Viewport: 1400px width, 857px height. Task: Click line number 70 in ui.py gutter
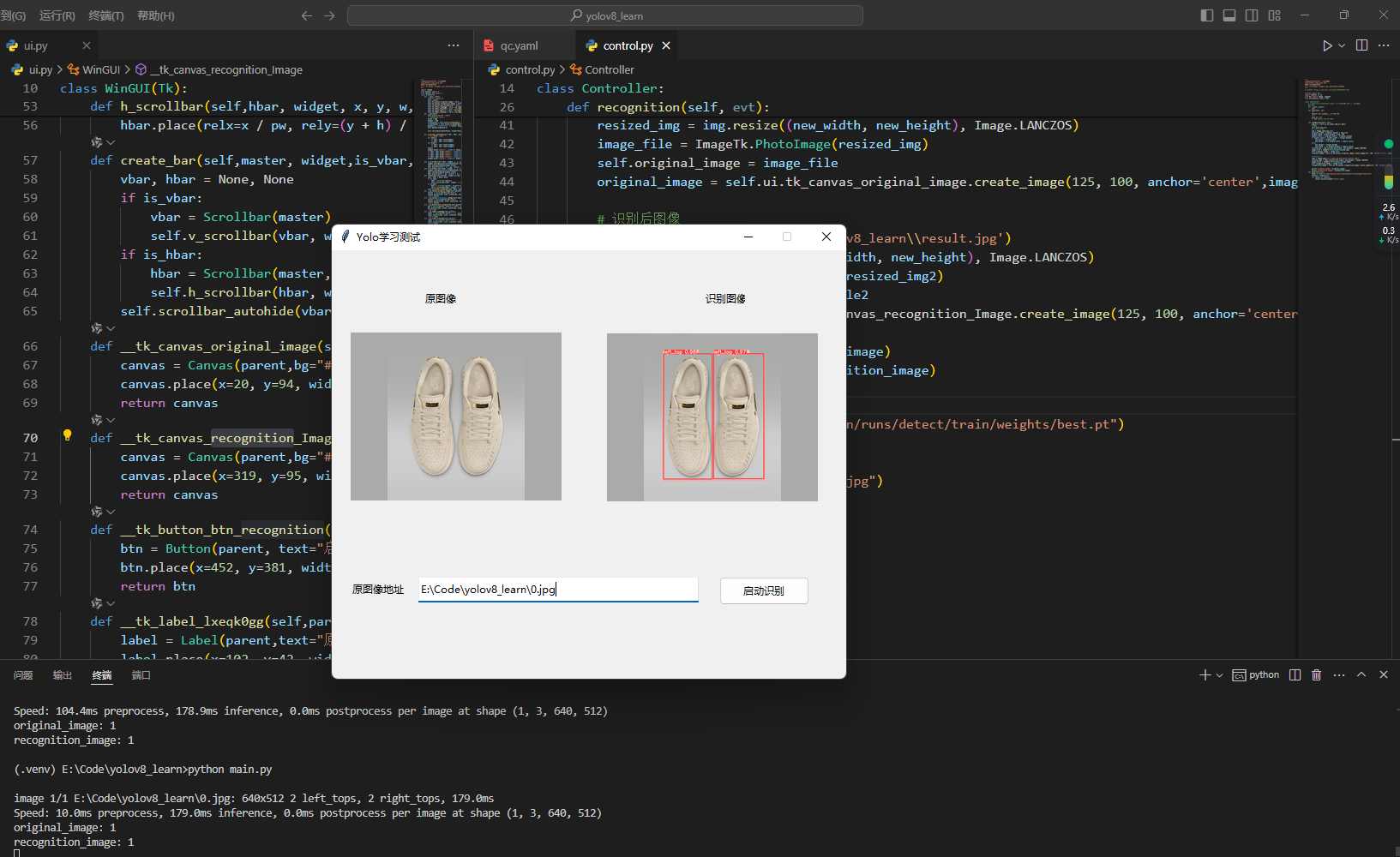coord(30,438)
